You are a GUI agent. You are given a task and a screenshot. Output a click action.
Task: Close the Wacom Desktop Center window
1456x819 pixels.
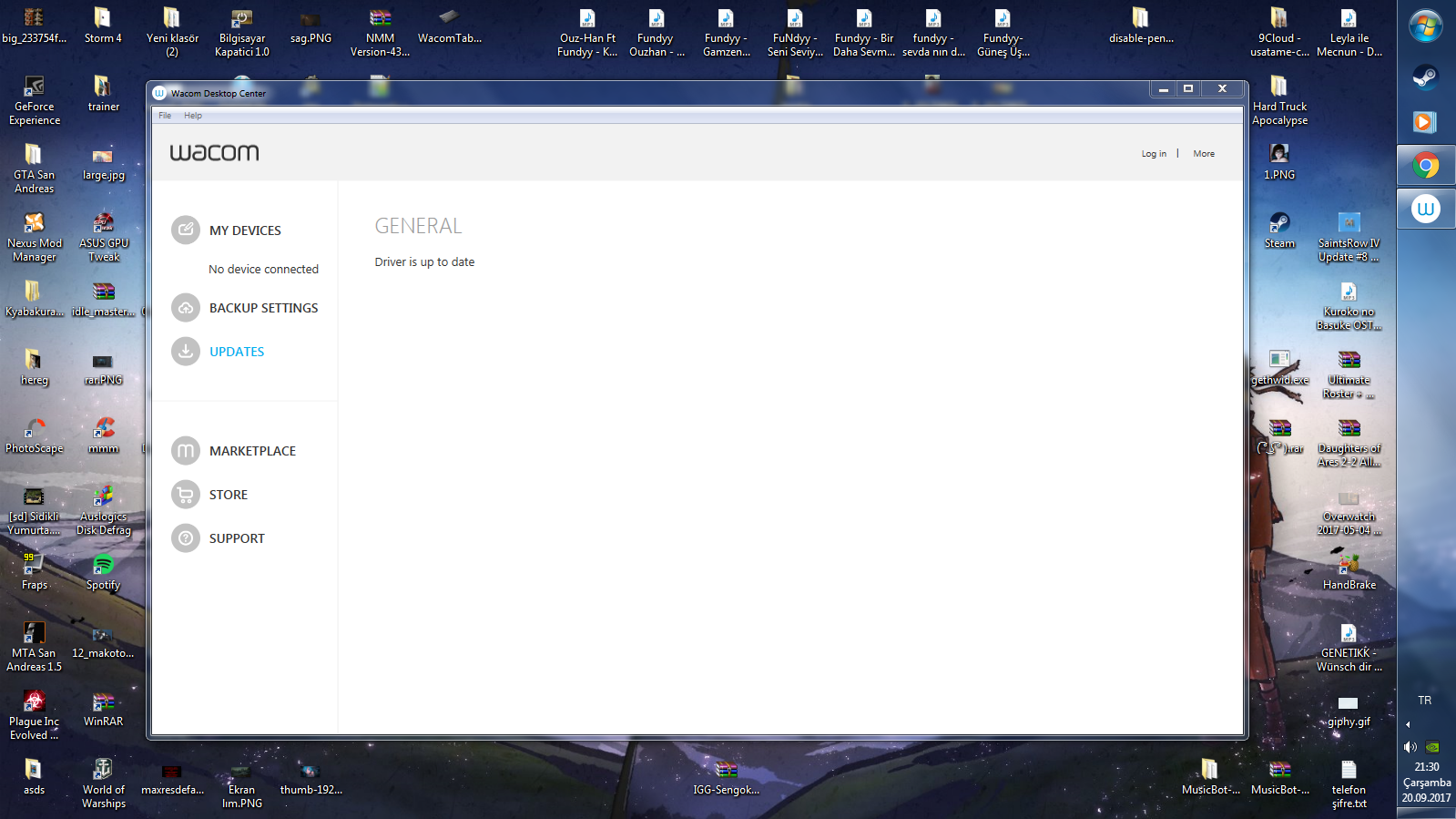1222,88
